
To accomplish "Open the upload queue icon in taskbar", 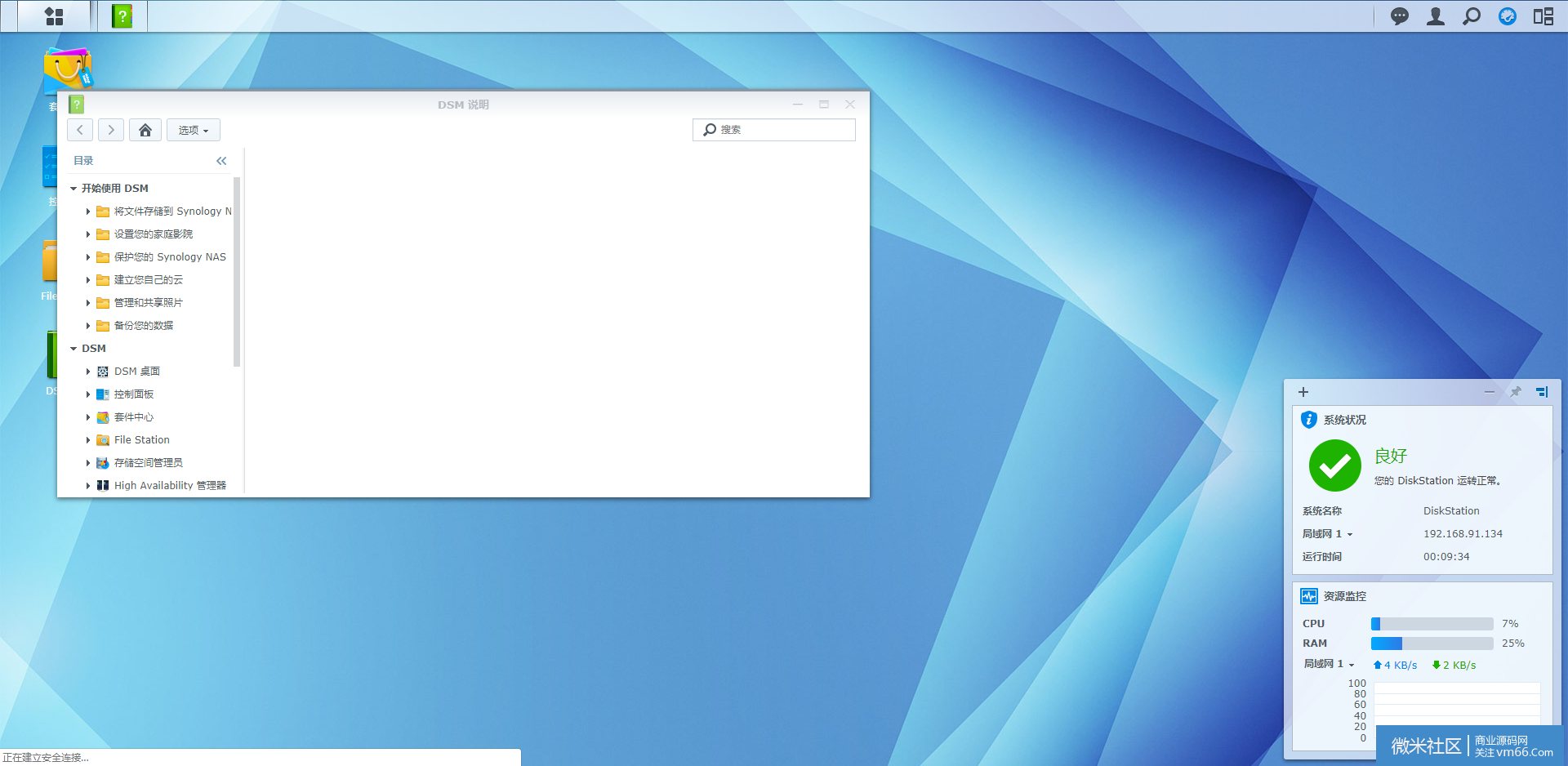I will (1508, 16).
